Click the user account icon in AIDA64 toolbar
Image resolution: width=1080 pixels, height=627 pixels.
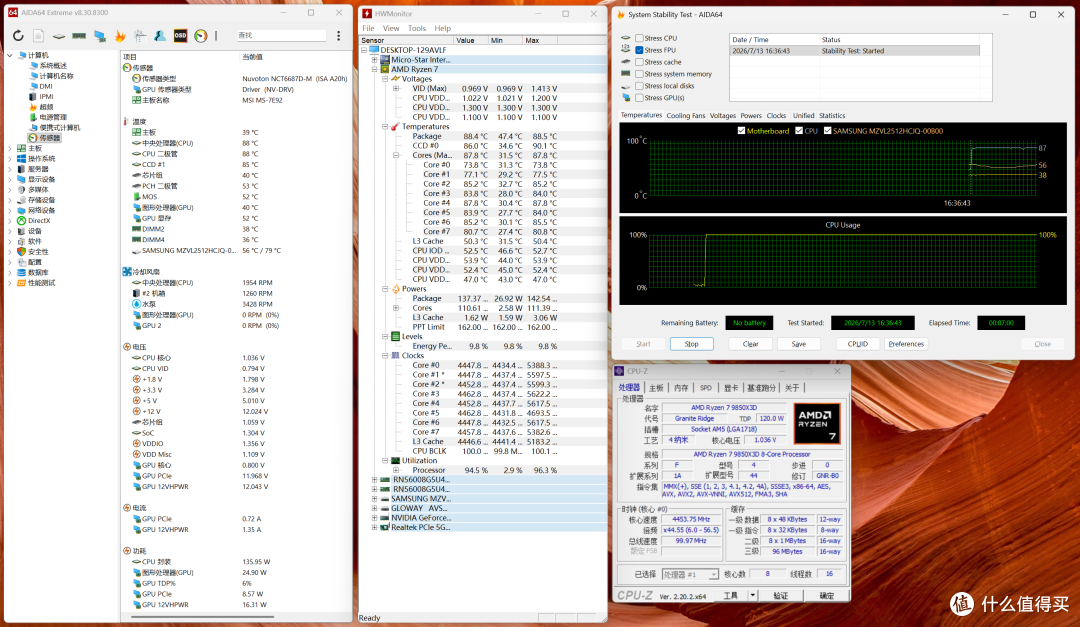coord(160,36)
